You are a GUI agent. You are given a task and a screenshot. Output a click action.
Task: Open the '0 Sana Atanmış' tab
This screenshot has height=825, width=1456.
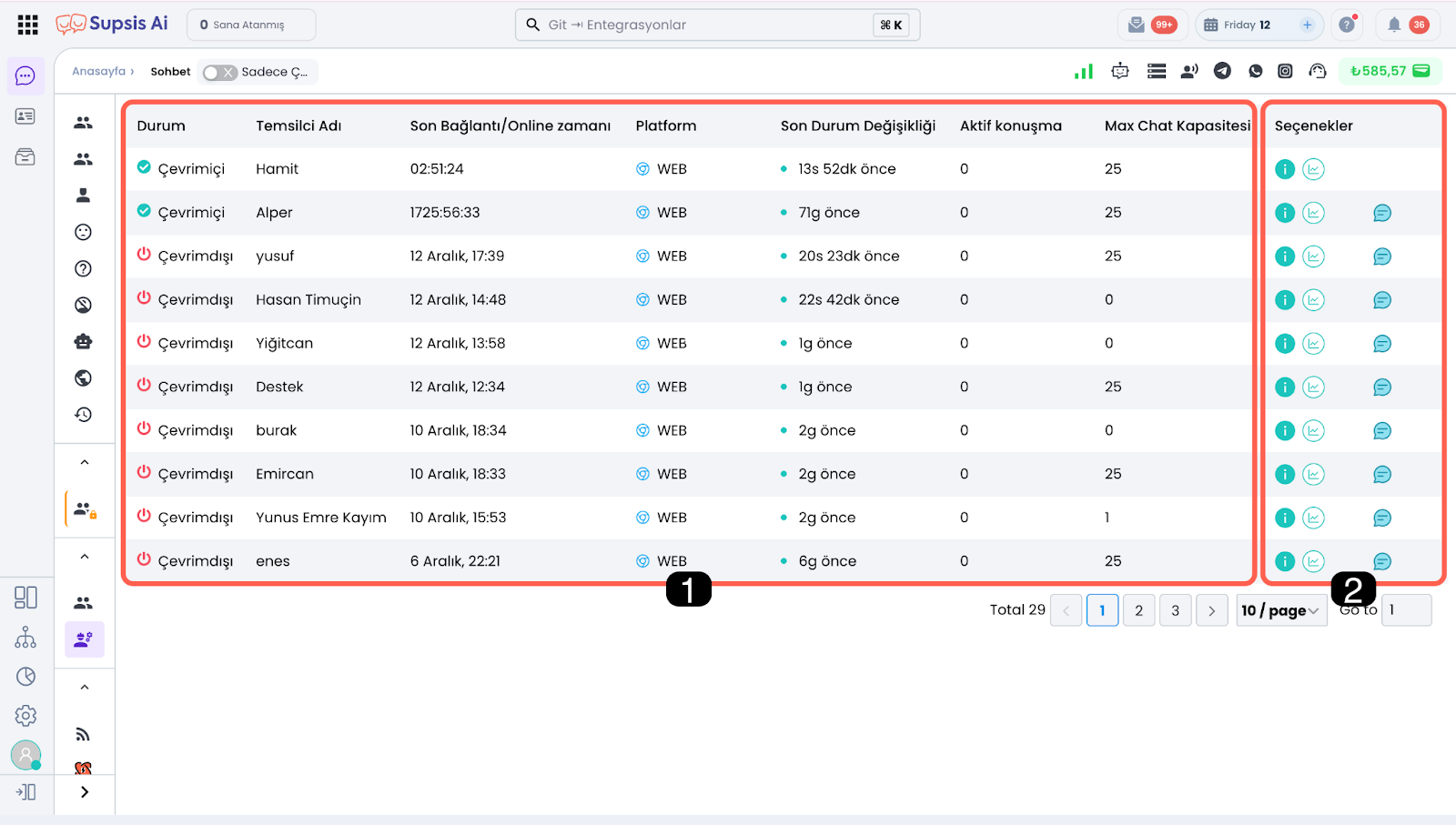point(250,25)
